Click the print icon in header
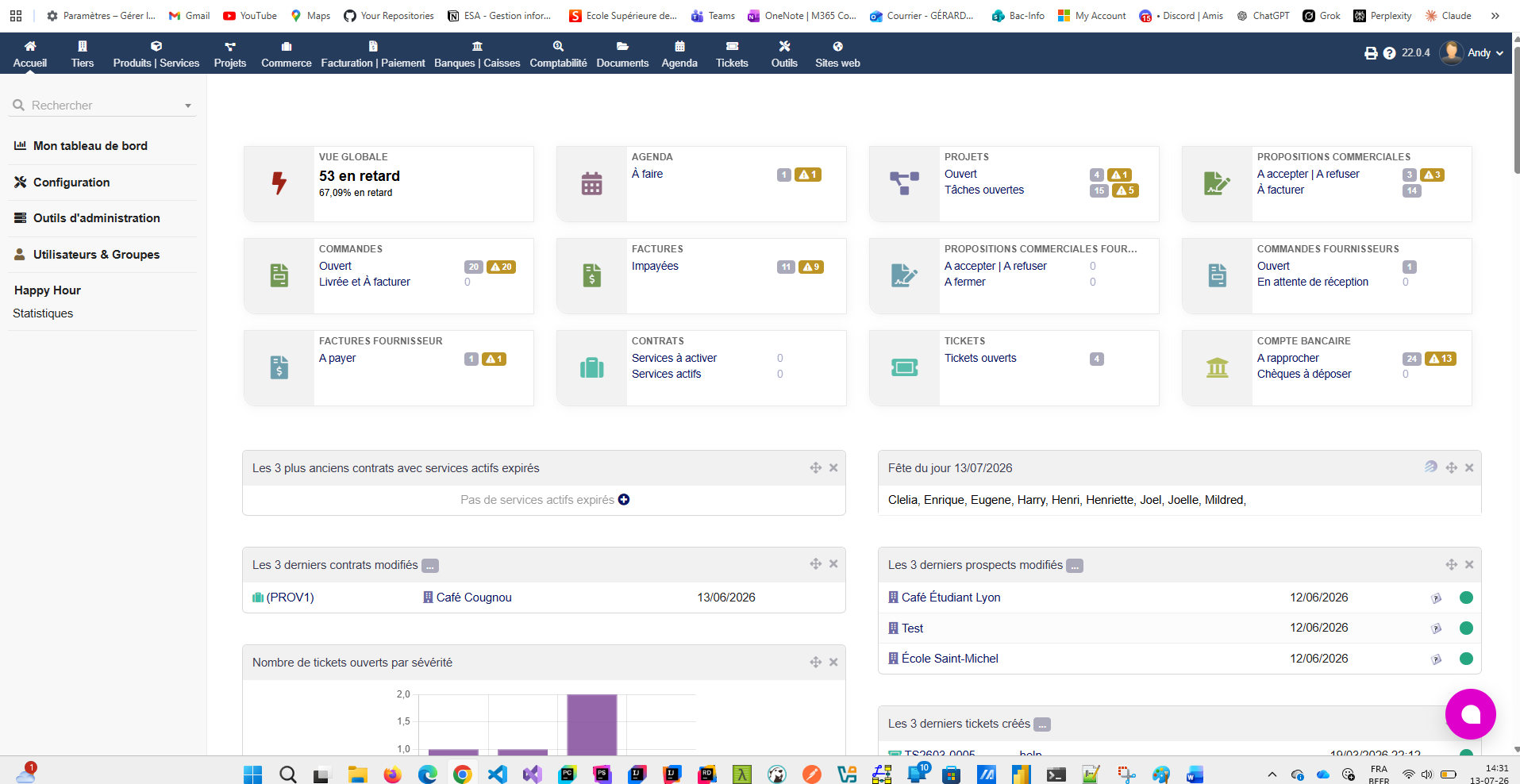Image resolution: width=1520 pixels, height=784 pixels. tap(1371, 53)
